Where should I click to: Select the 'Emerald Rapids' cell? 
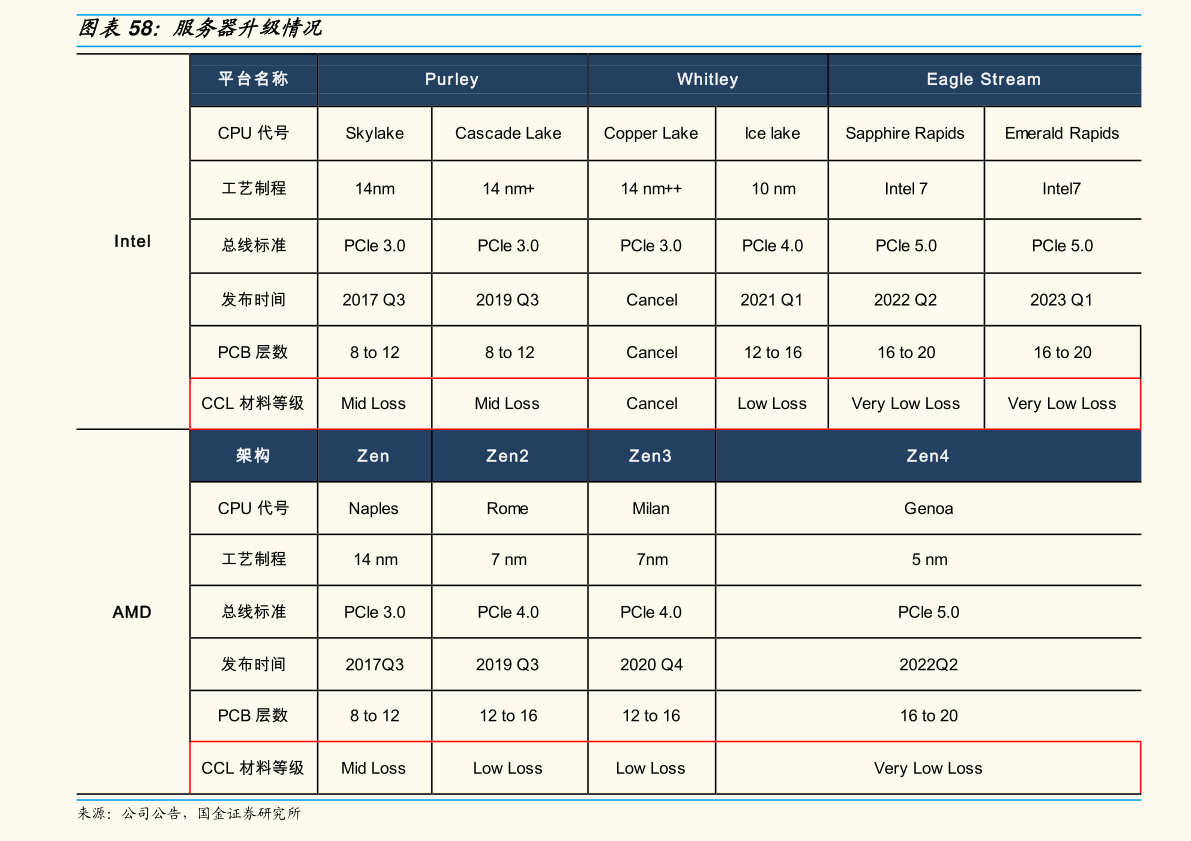click(x=1062, y=134)
